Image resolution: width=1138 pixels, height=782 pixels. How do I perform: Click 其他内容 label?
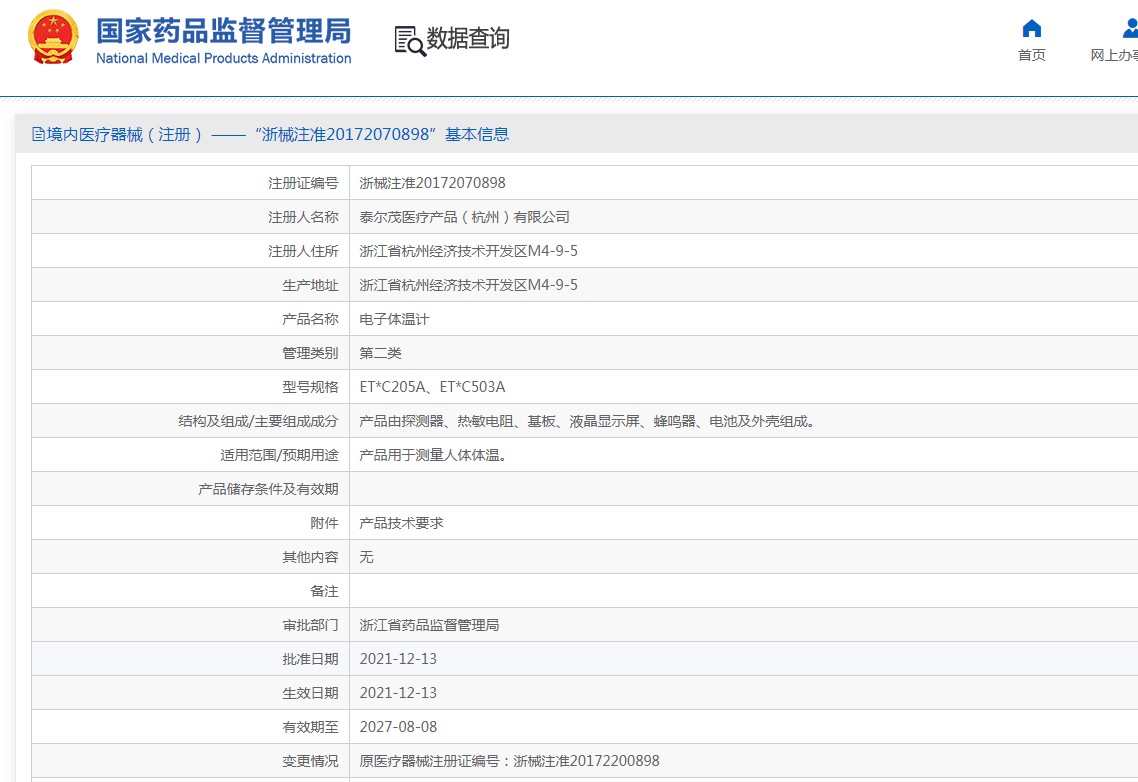311,557
